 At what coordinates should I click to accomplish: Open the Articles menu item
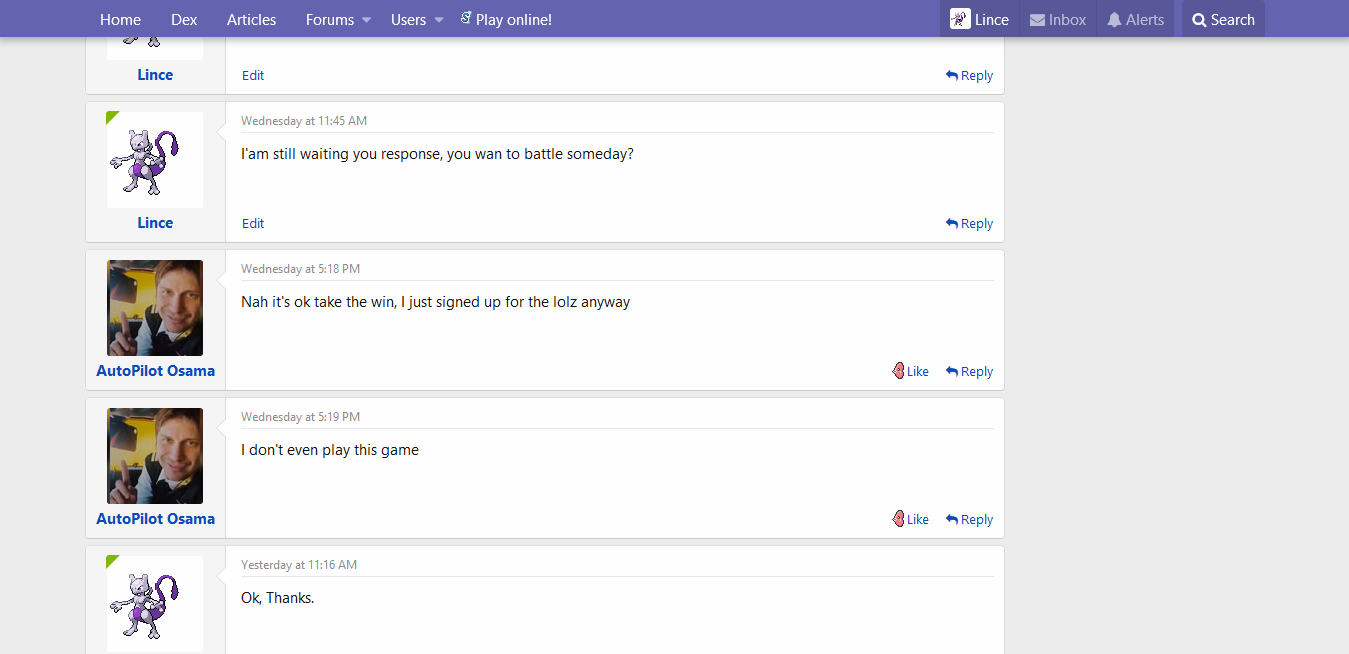tap(251, 20)
